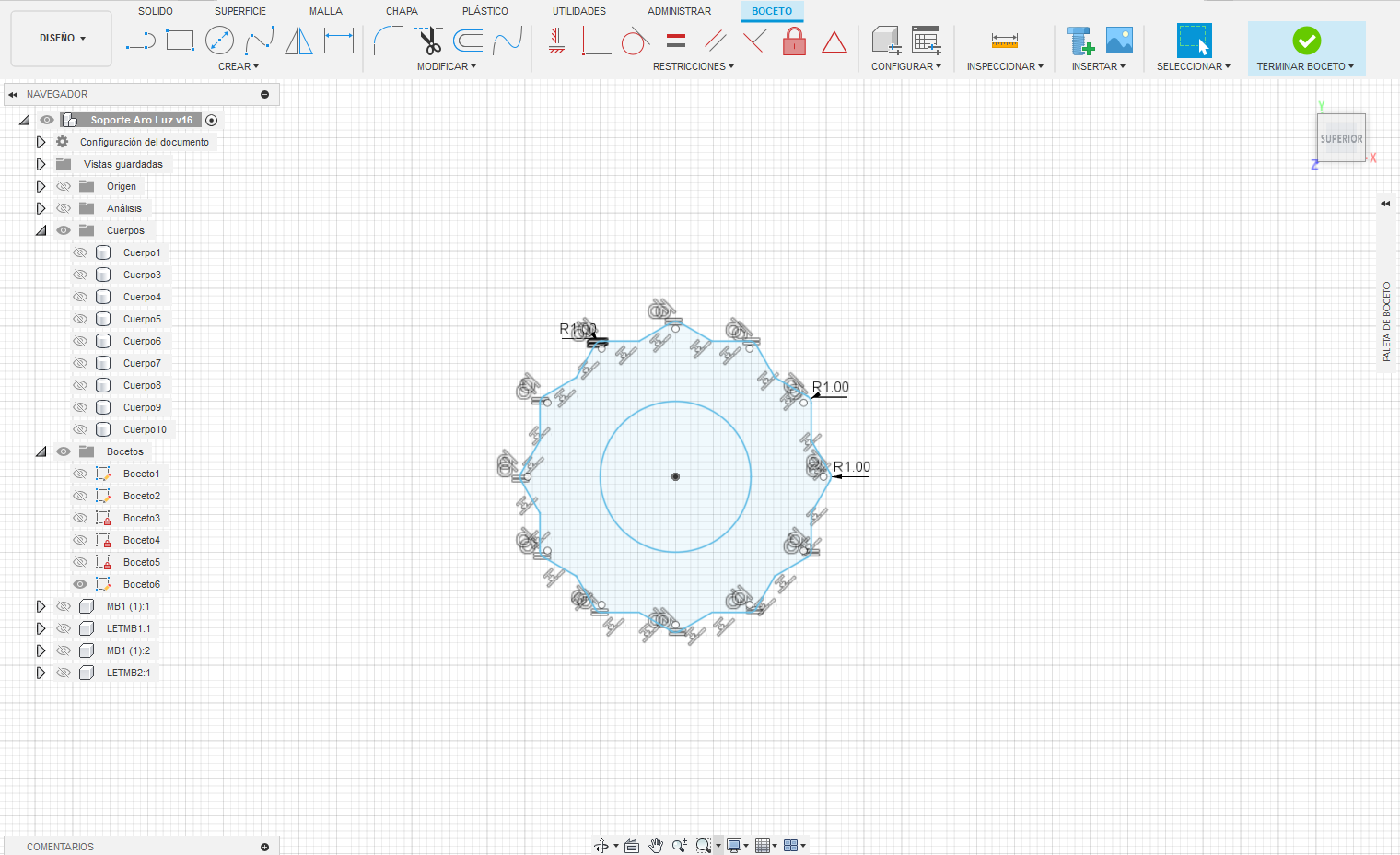This screenshot has width=1400, height=855.
Task: Click the green Finish Sketch checkmark
Action: 1306,41
